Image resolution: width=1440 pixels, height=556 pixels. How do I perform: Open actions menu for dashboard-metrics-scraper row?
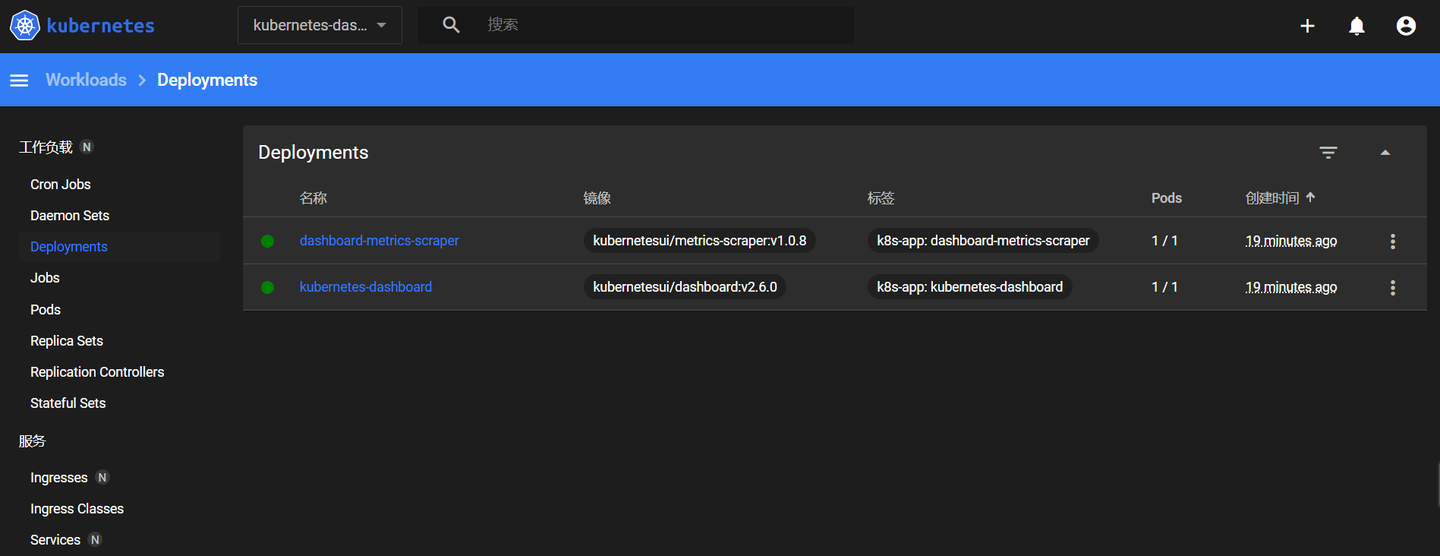(x=1393, y=241)
